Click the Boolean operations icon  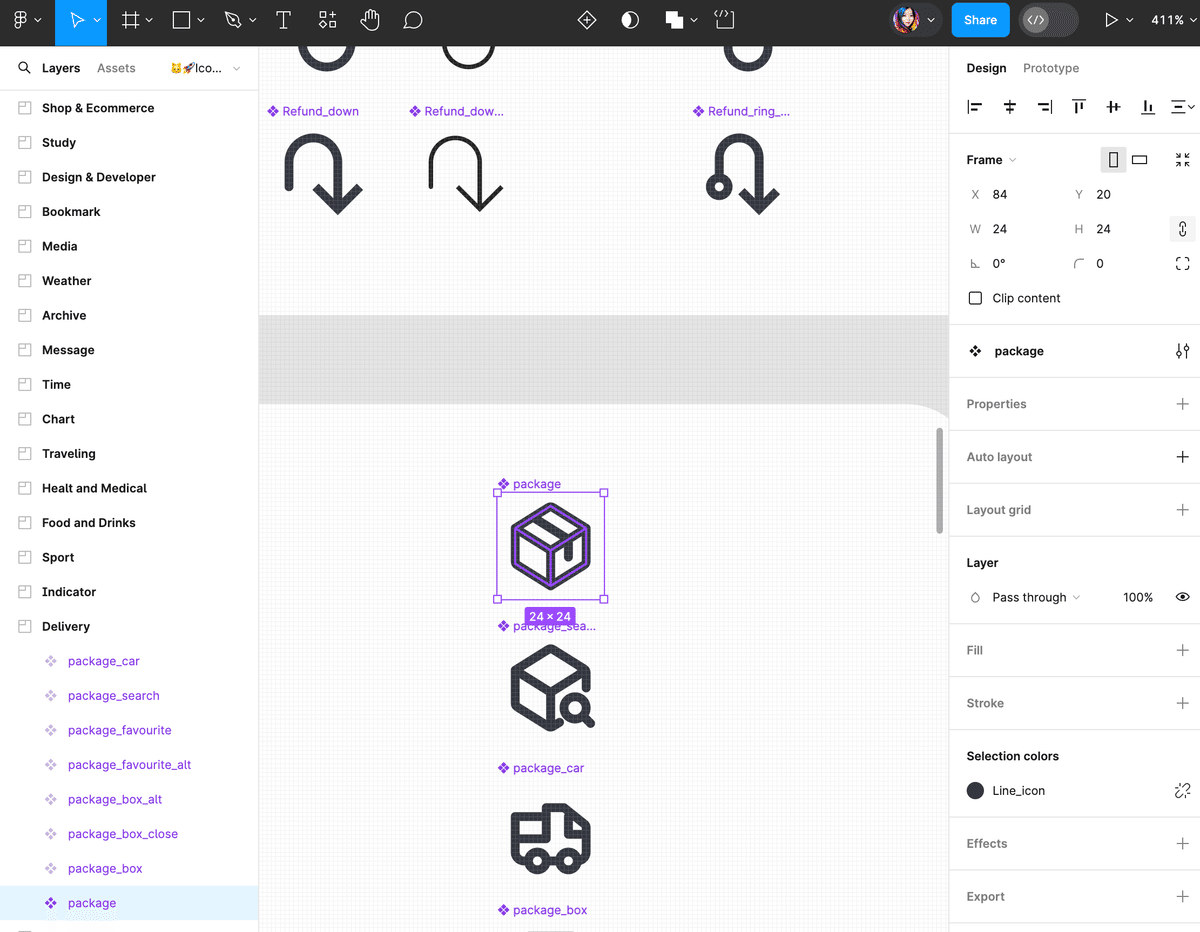tap(675, 20)
